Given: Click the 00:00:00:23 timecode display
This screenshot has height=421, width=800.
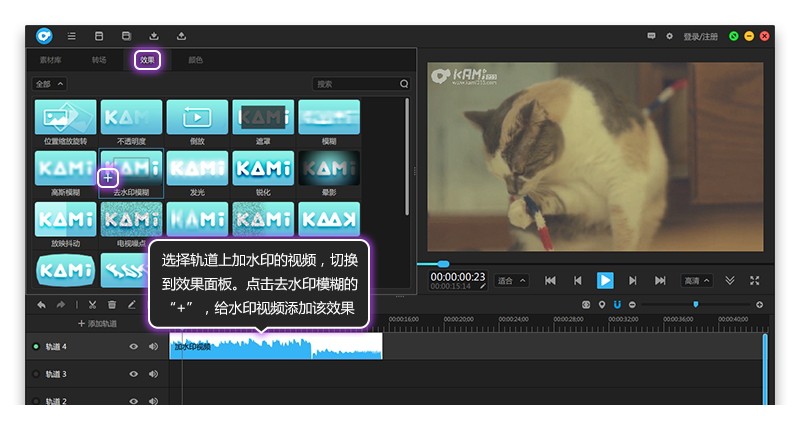Looking at the screenshot, I should click(458, 277).
